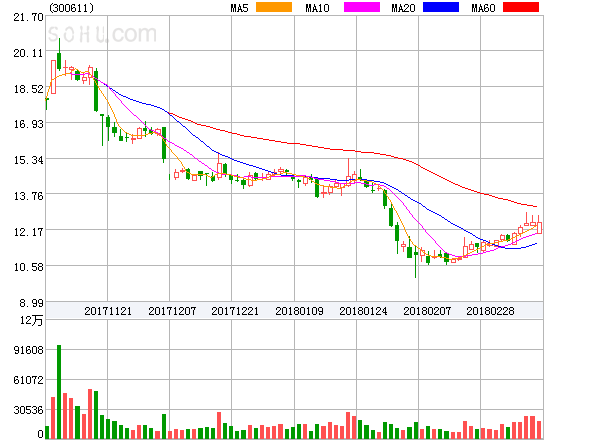Click the orange MA5 legend swatch
600x440 pixels.
[x=274, y=7]
